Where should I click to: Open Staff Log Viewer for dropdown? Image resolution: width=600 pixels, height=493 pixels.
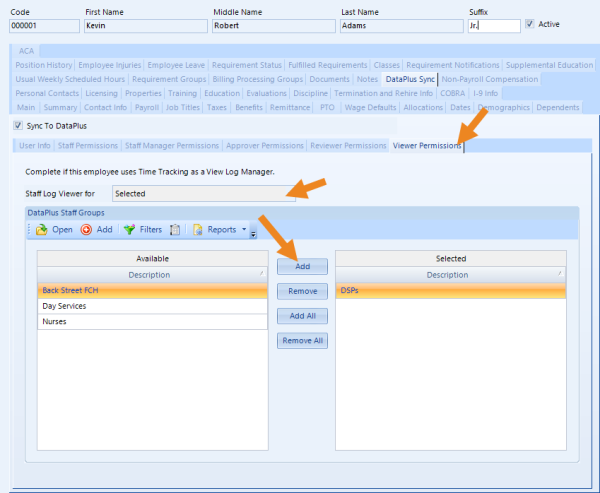[x=204, y=193]
